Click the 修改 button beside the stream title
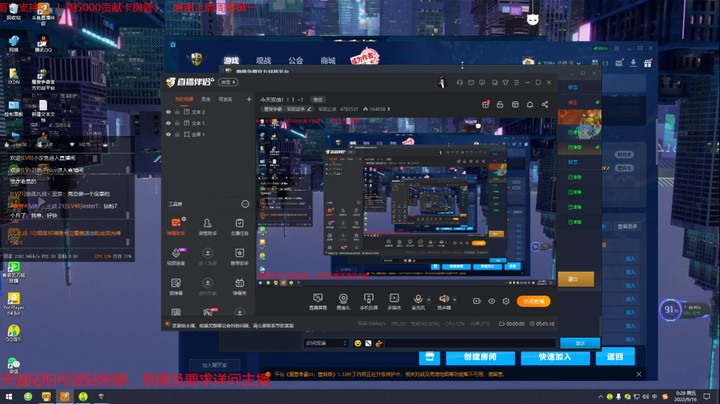 coord(318,100)
